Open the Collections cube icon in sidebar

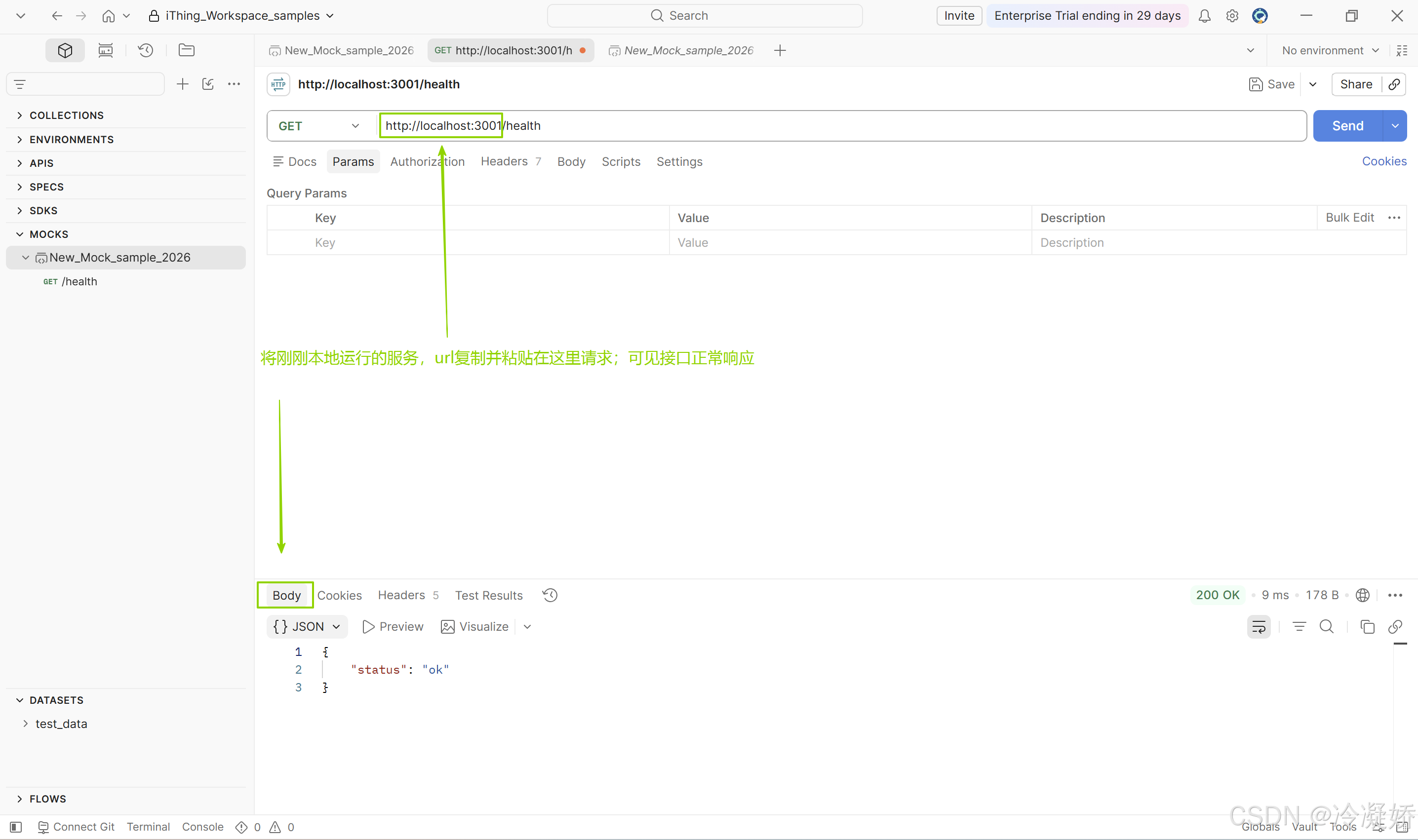pos(65,50)
